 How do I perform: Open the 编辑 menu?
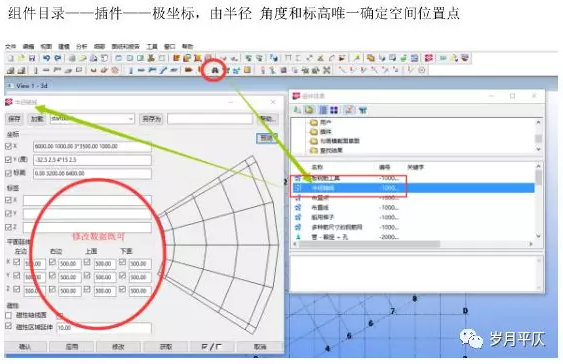(28, 47)
